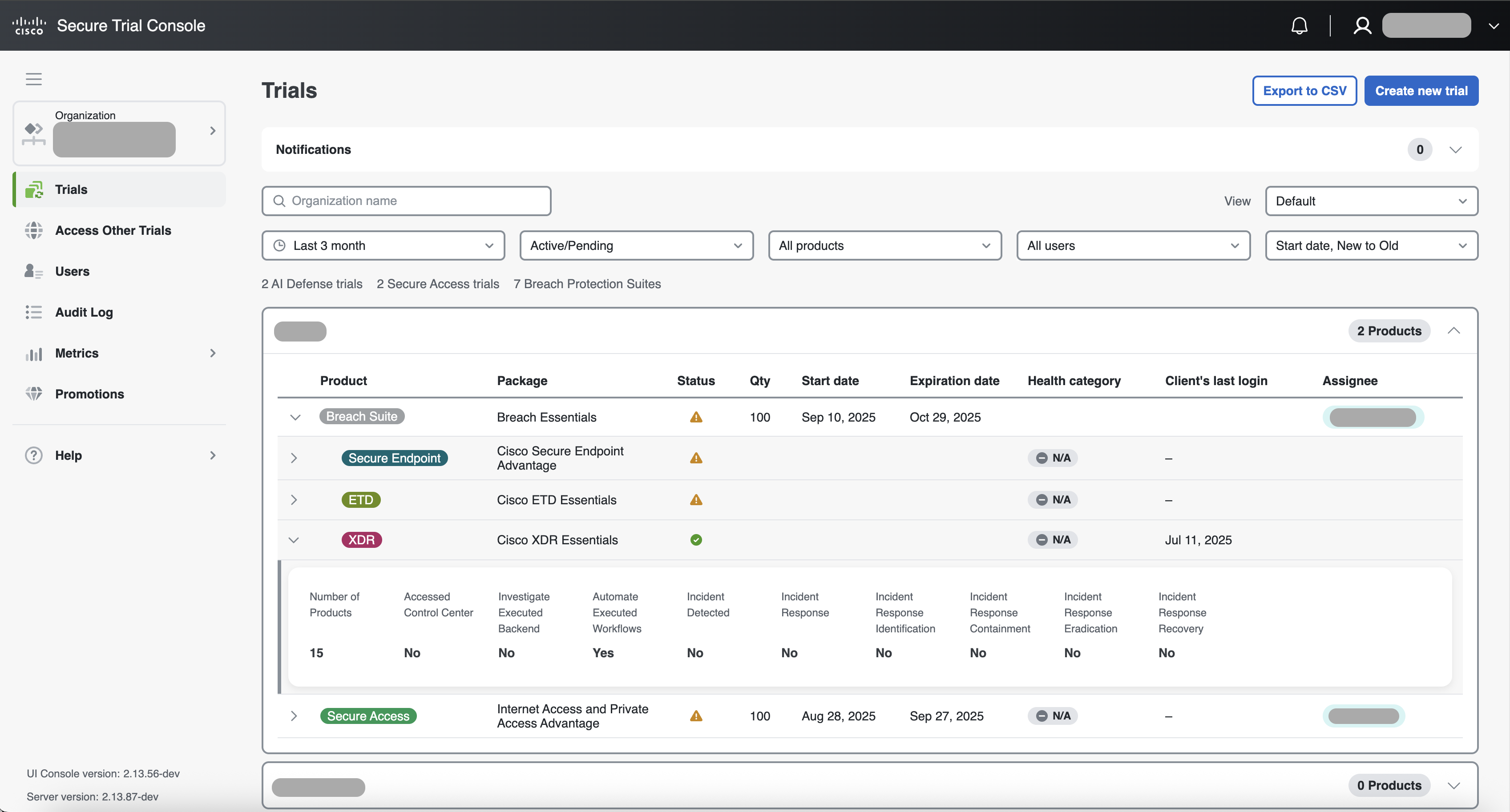
Task: Collapse the 2 Products organization card
Action: coord(1454,331)
